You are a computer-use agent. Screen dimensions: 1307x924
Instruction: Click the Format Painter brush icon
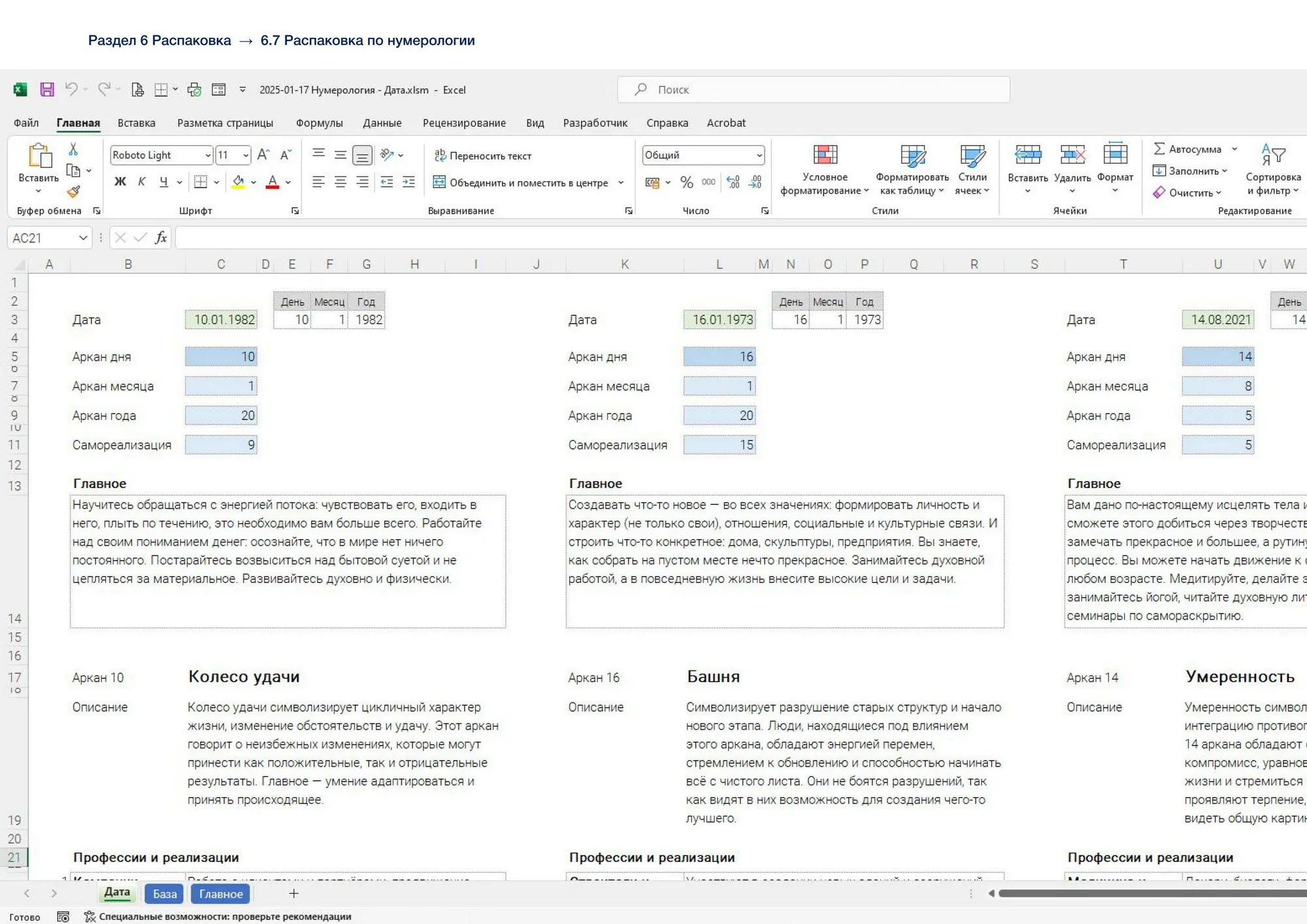(x=73, y=191)
